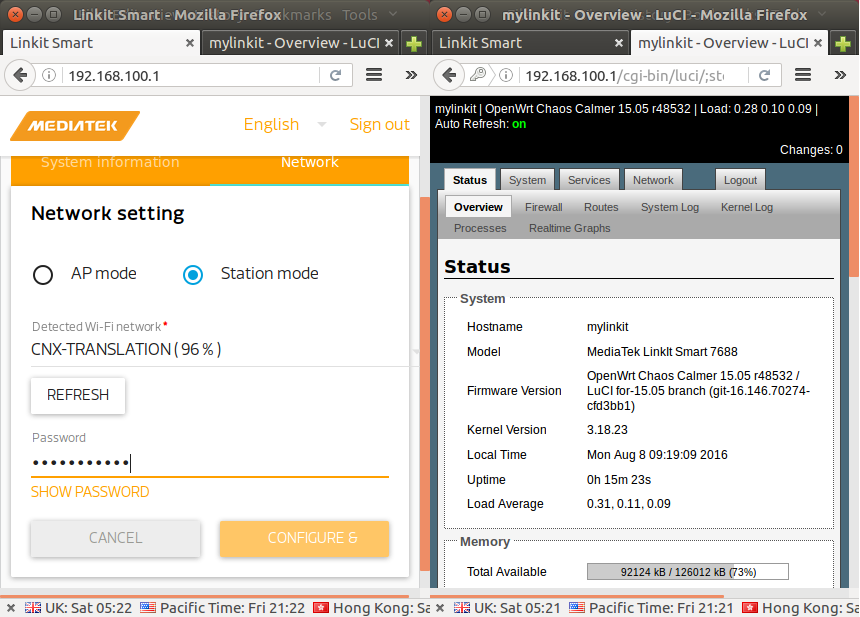Select Routes subtab

[x=601, y=207]
